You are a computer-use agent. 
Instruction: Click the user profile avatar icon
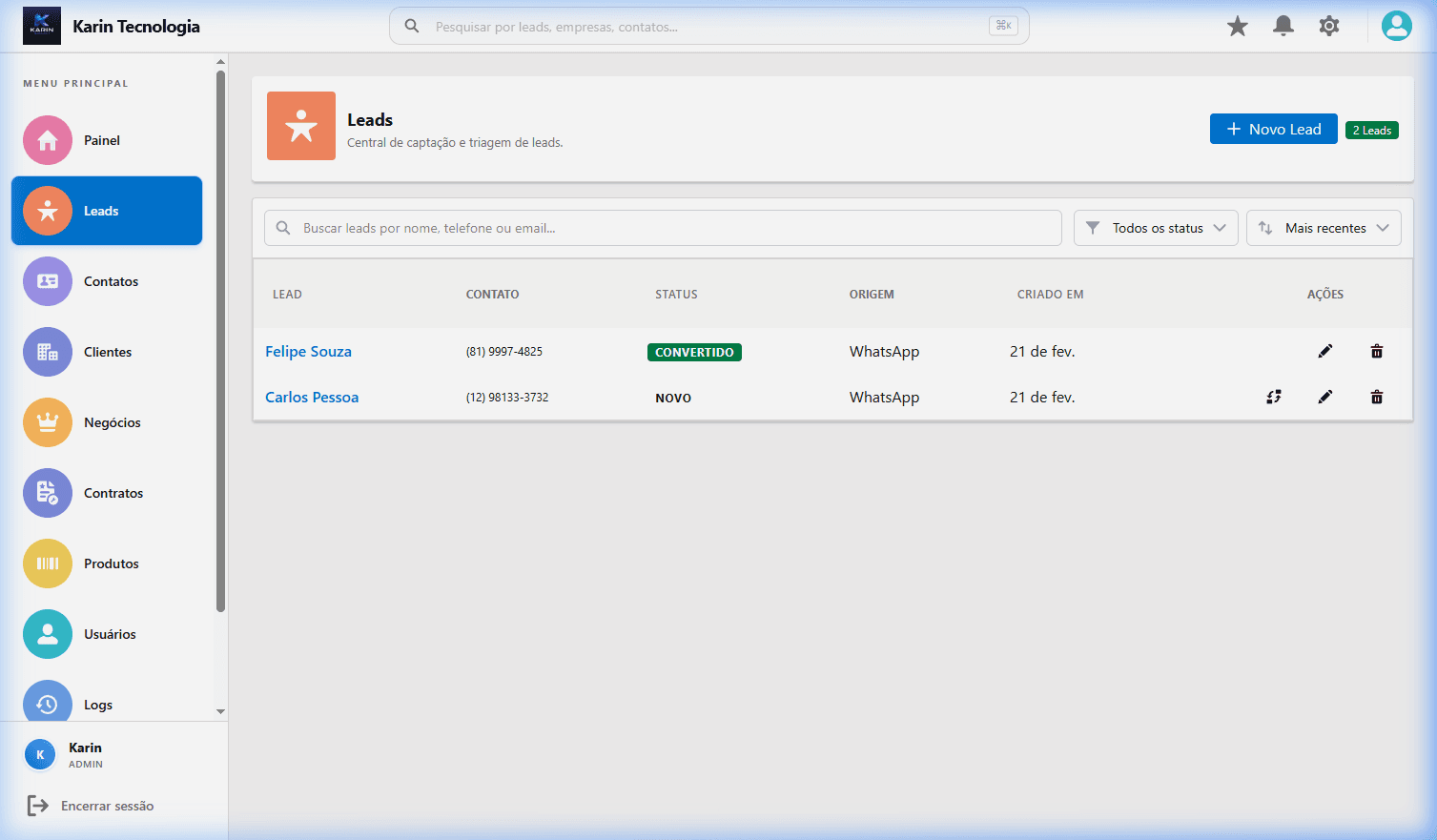point(1396,26)
